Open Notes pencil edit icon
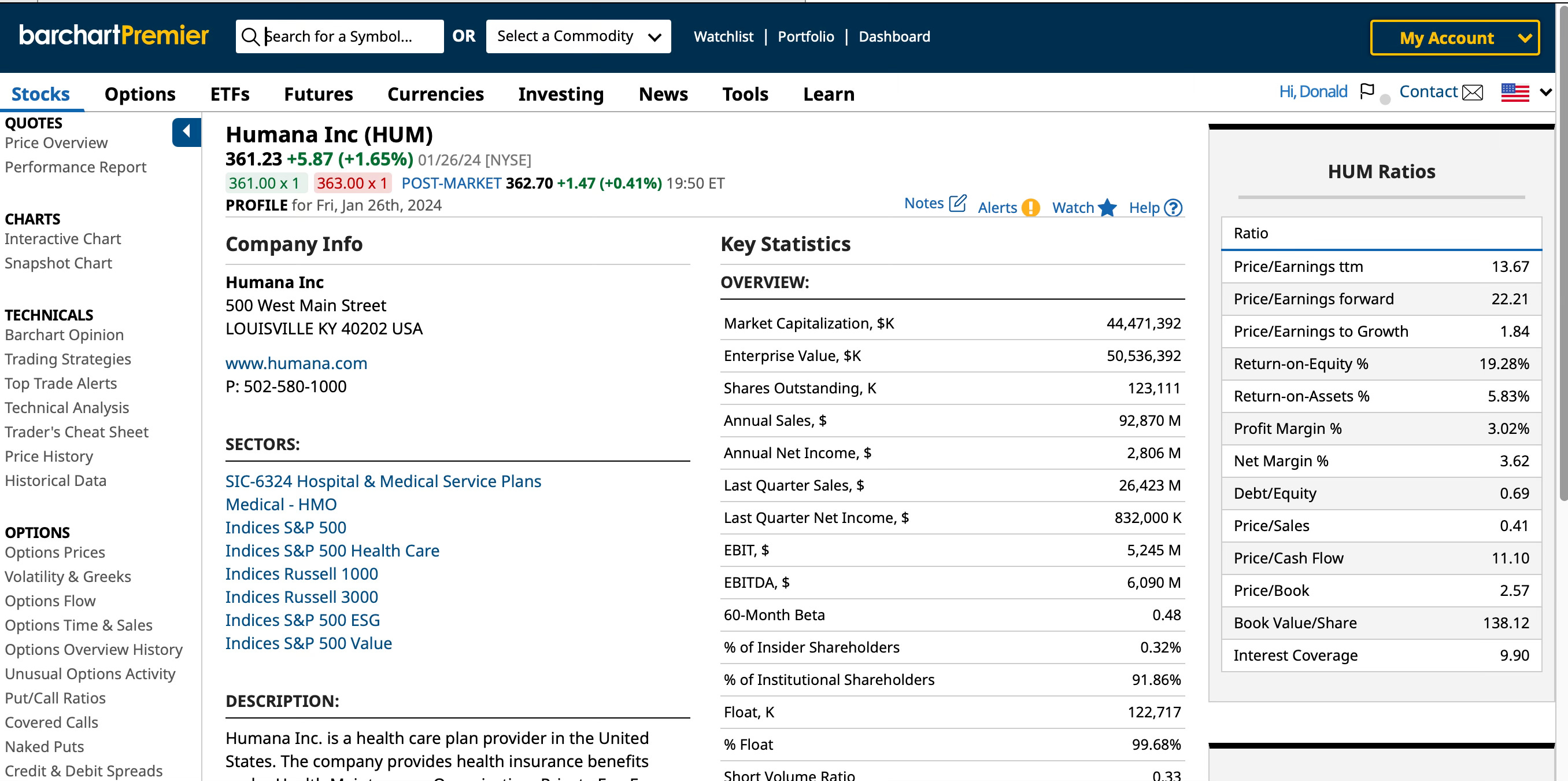 [x=957, y=203]
